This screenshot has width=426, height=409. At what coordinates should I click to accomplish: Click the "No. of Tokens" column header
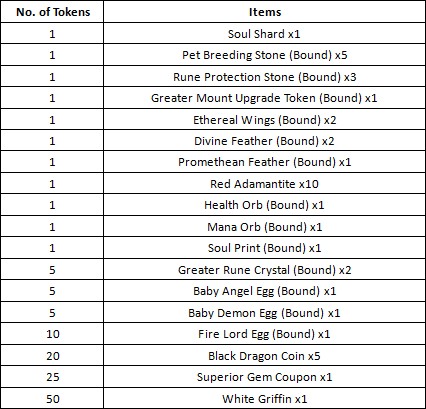coord(52,12)
